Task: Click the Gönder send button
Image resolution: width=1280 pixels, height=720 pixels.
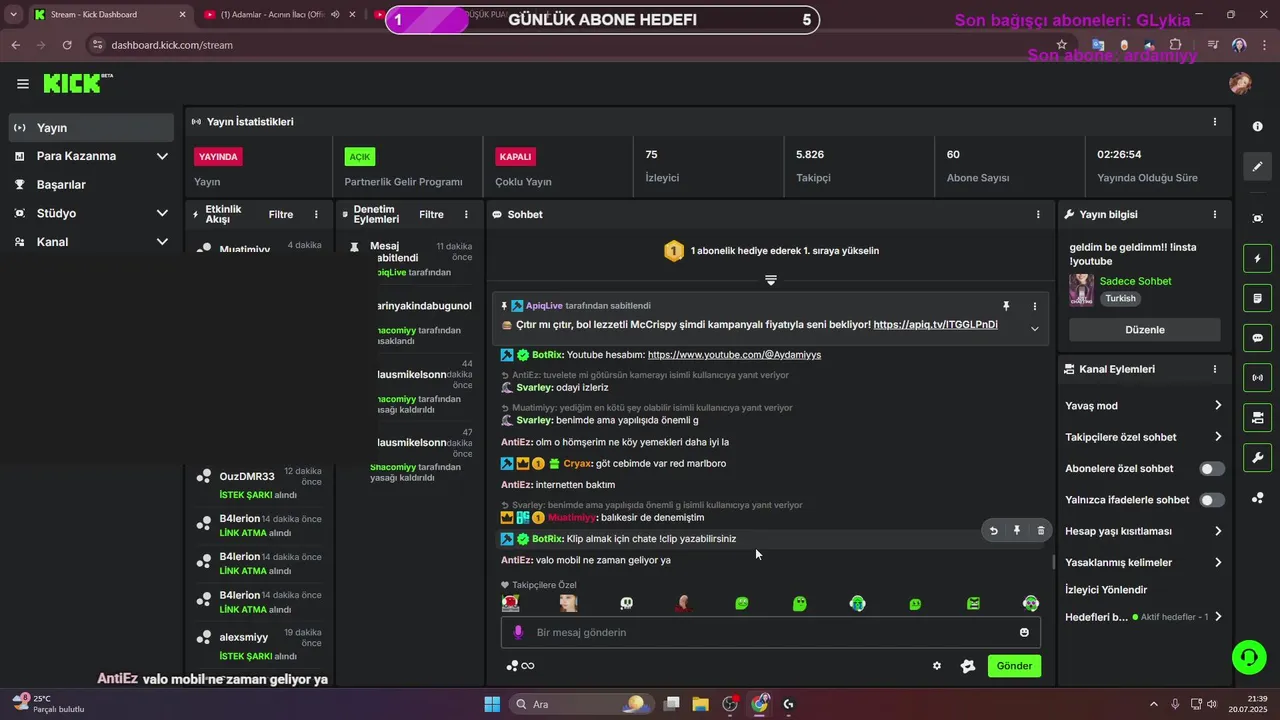Action: pos(1014,666)
